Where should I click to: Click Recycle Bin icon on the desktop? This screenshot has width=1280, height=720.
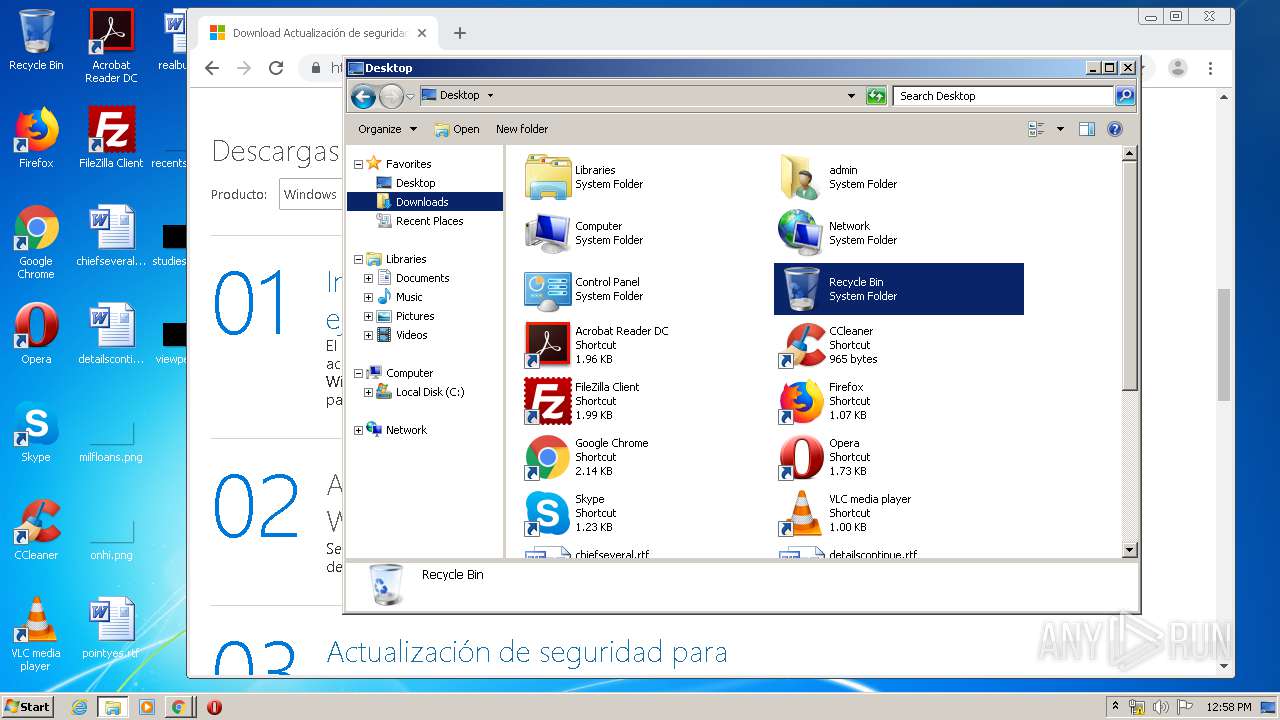[x=36, y=40]
